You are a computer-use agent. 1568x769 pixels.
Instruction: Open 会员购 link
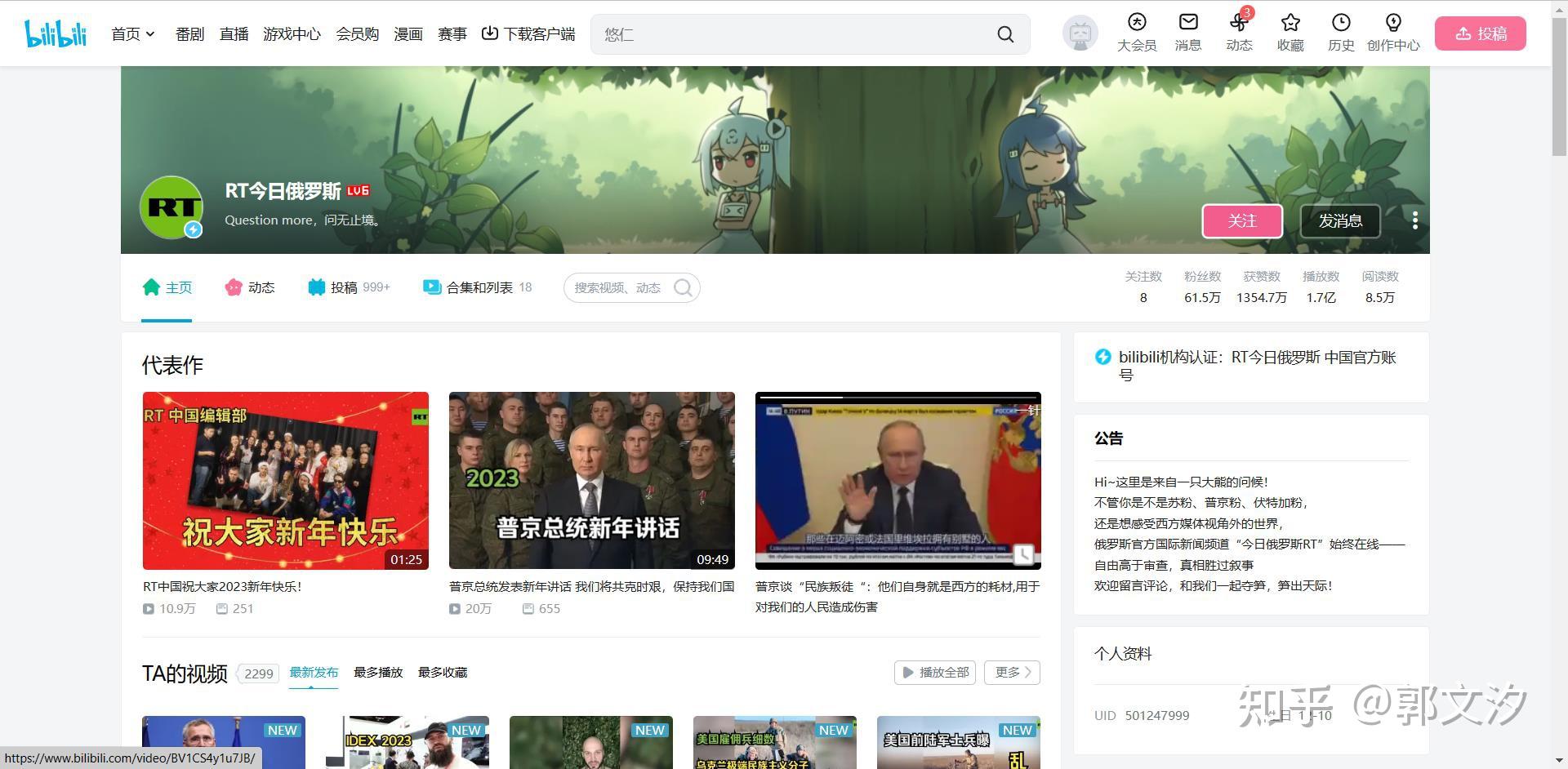tap(357, 34)
